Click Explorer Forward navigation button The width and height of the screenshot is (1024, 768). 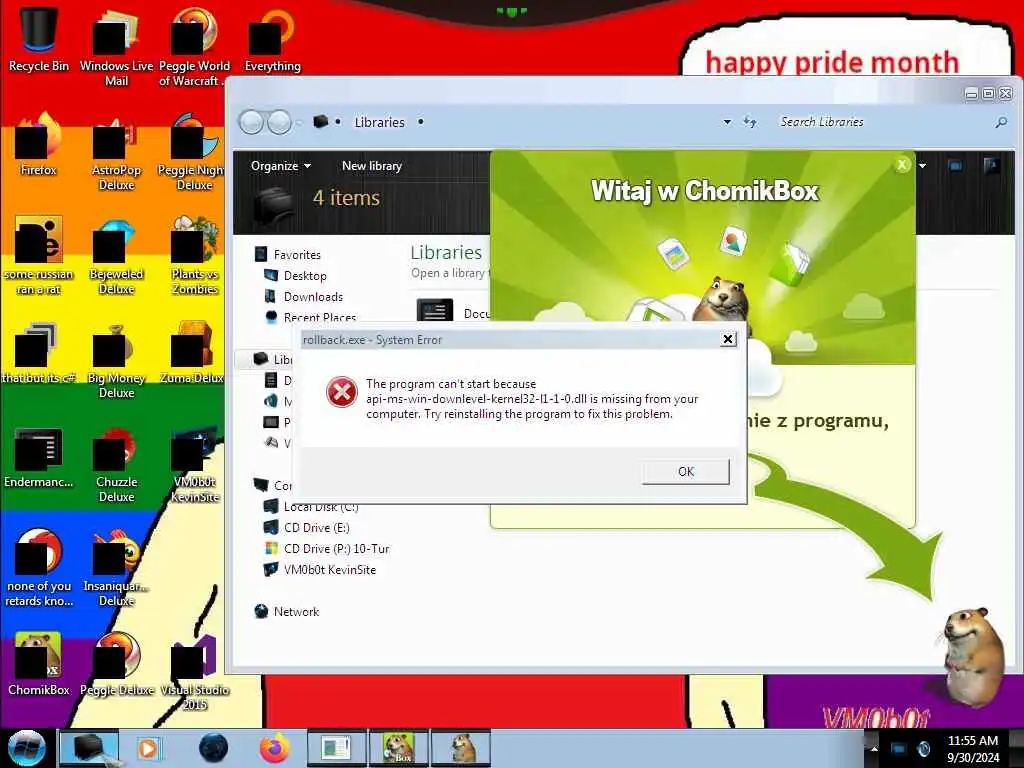[x=280, y=122]
